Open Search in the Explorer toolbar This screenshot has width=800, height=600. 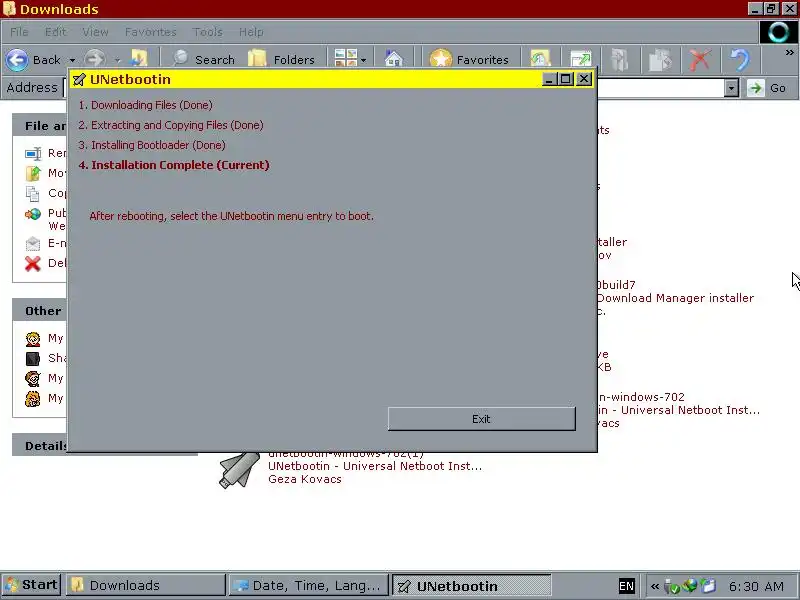[x=204, y=59]
